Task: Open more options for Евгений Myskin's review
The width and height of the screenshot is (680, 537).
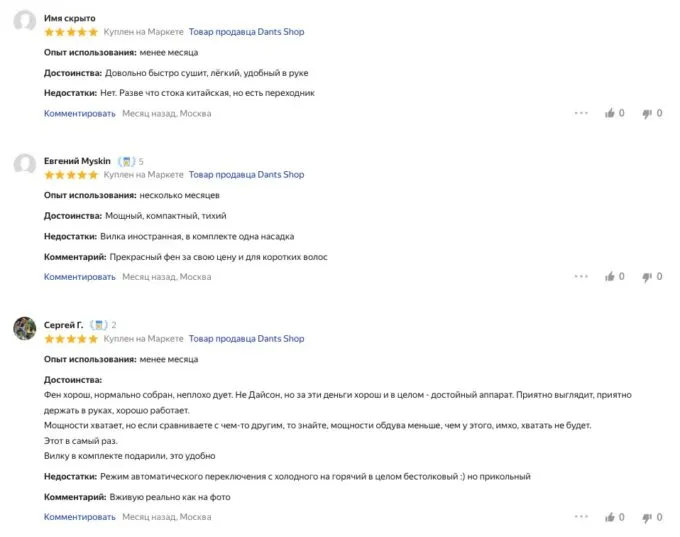Action: coord(581,277)
